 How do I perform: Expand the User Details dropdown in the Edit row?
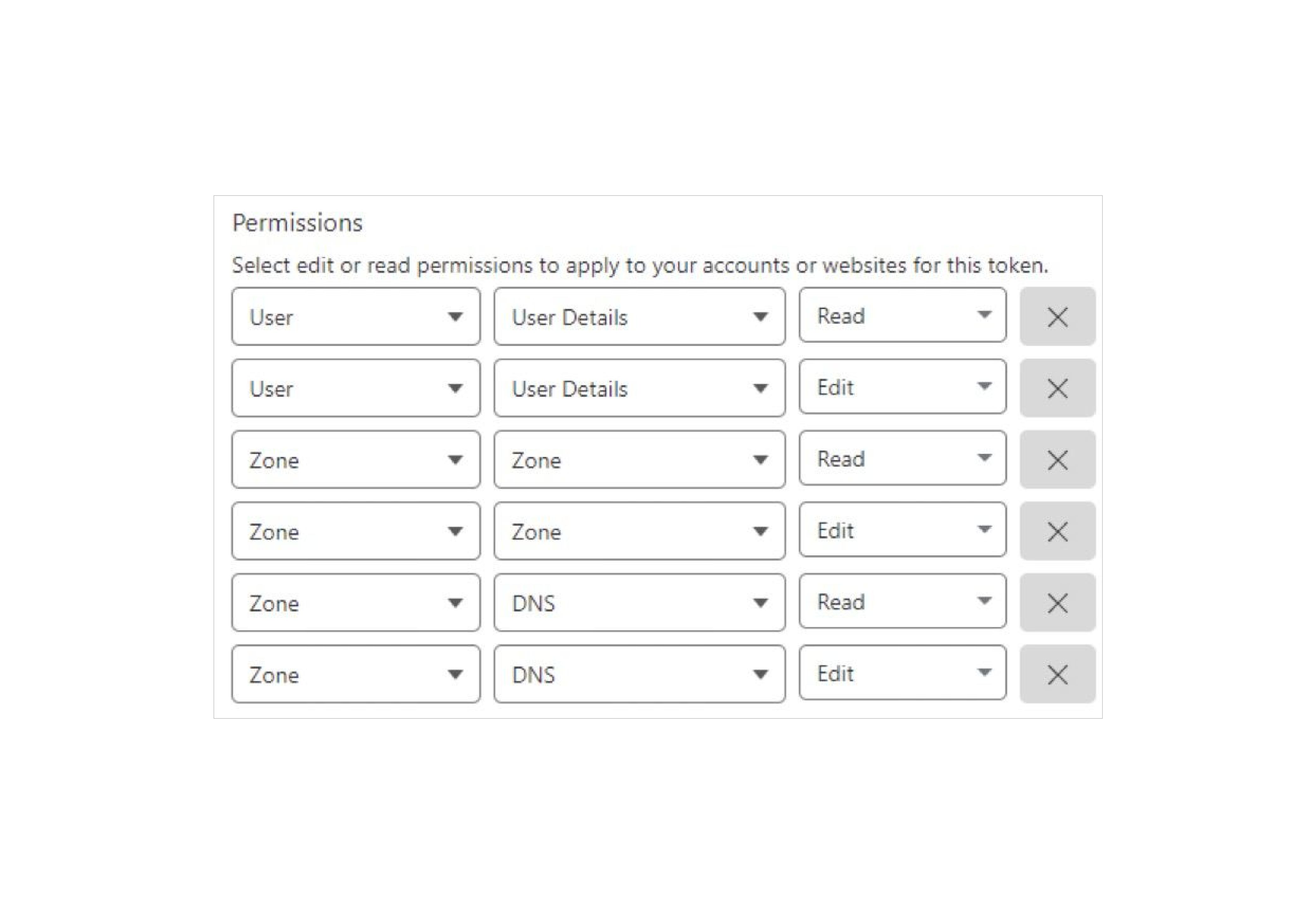pos(639,388)
